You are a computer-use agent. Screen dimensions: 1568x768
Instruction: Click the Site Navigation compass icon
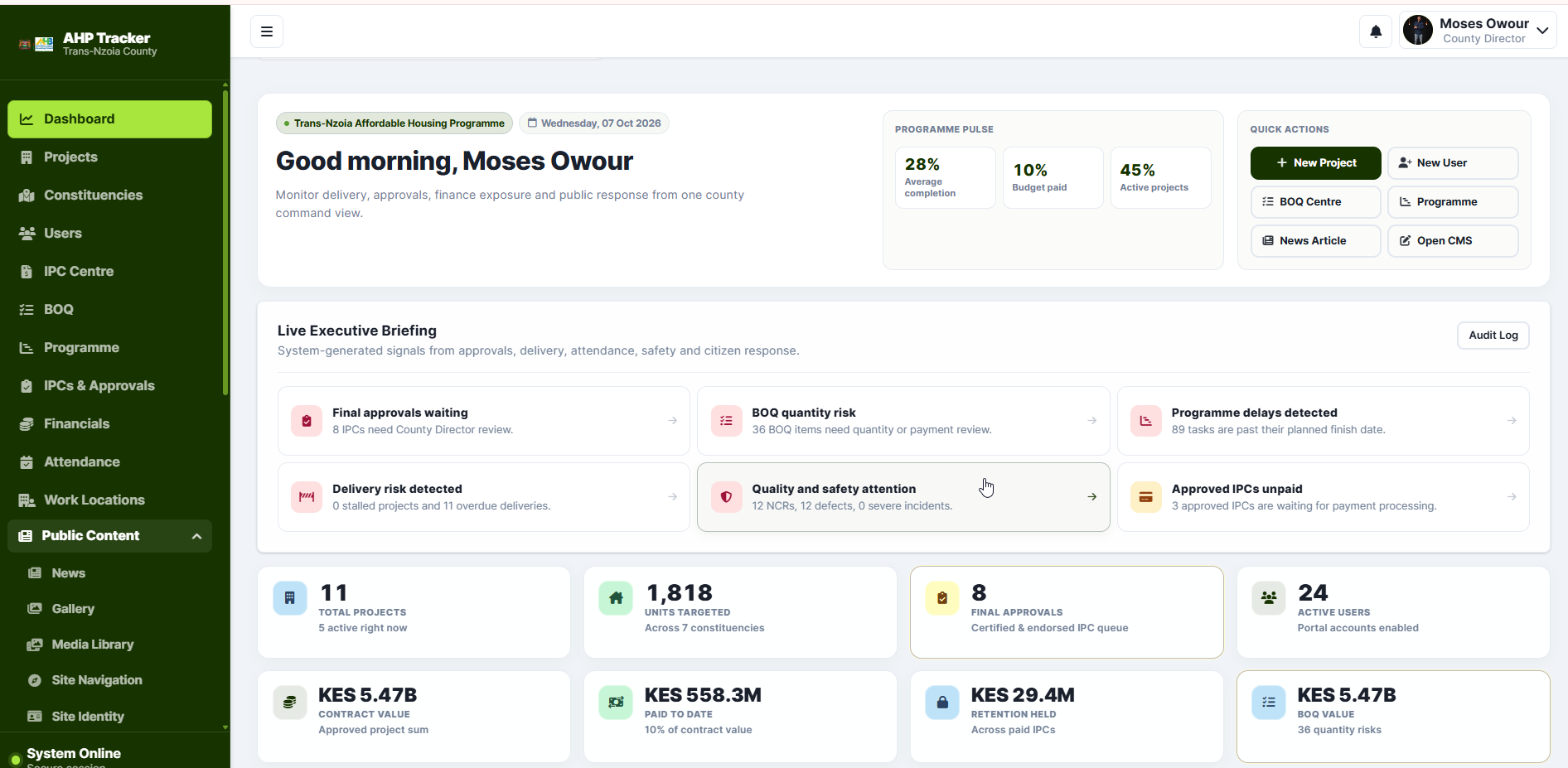pyautogui.click(x=35, y=680)
